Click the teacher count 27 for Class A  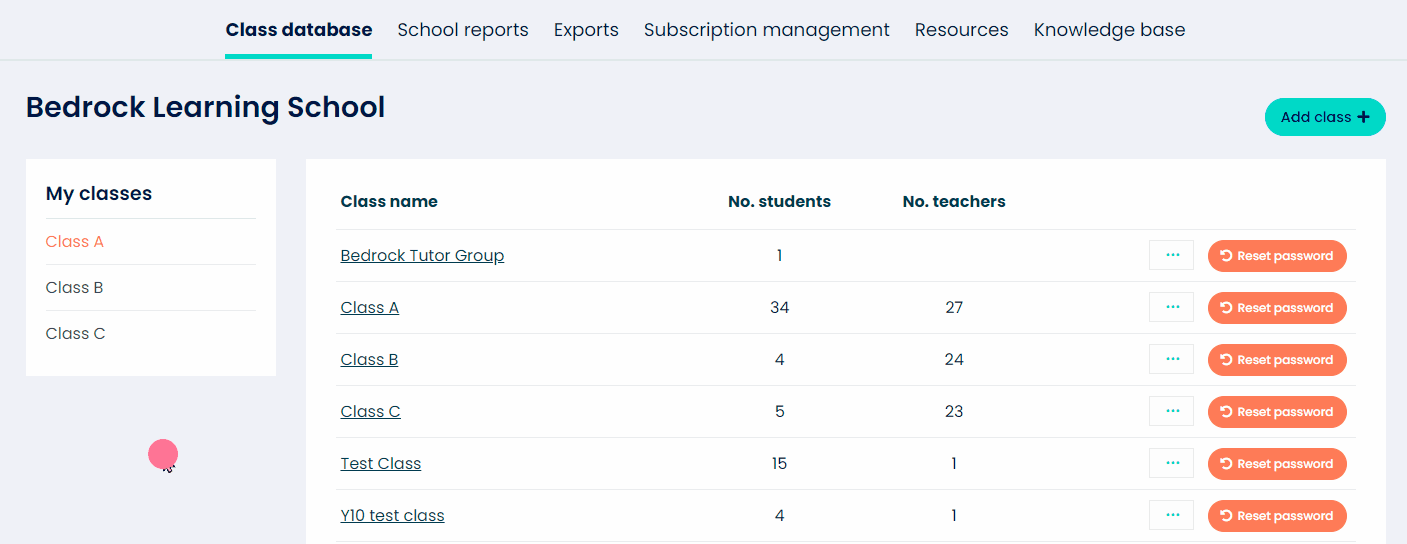point(954,308)
